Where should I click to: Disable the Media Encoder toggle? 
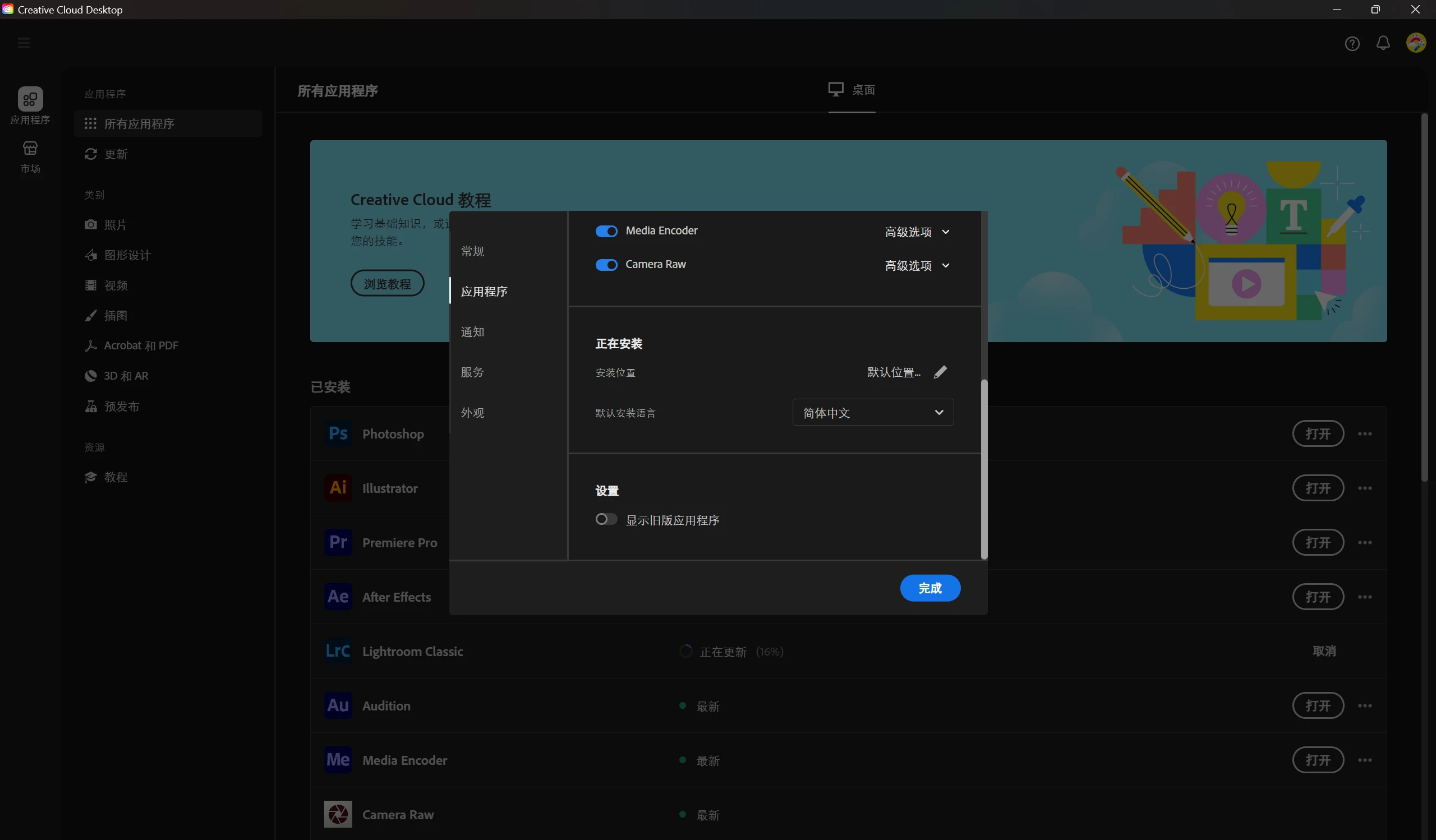[x=606, y=231]
